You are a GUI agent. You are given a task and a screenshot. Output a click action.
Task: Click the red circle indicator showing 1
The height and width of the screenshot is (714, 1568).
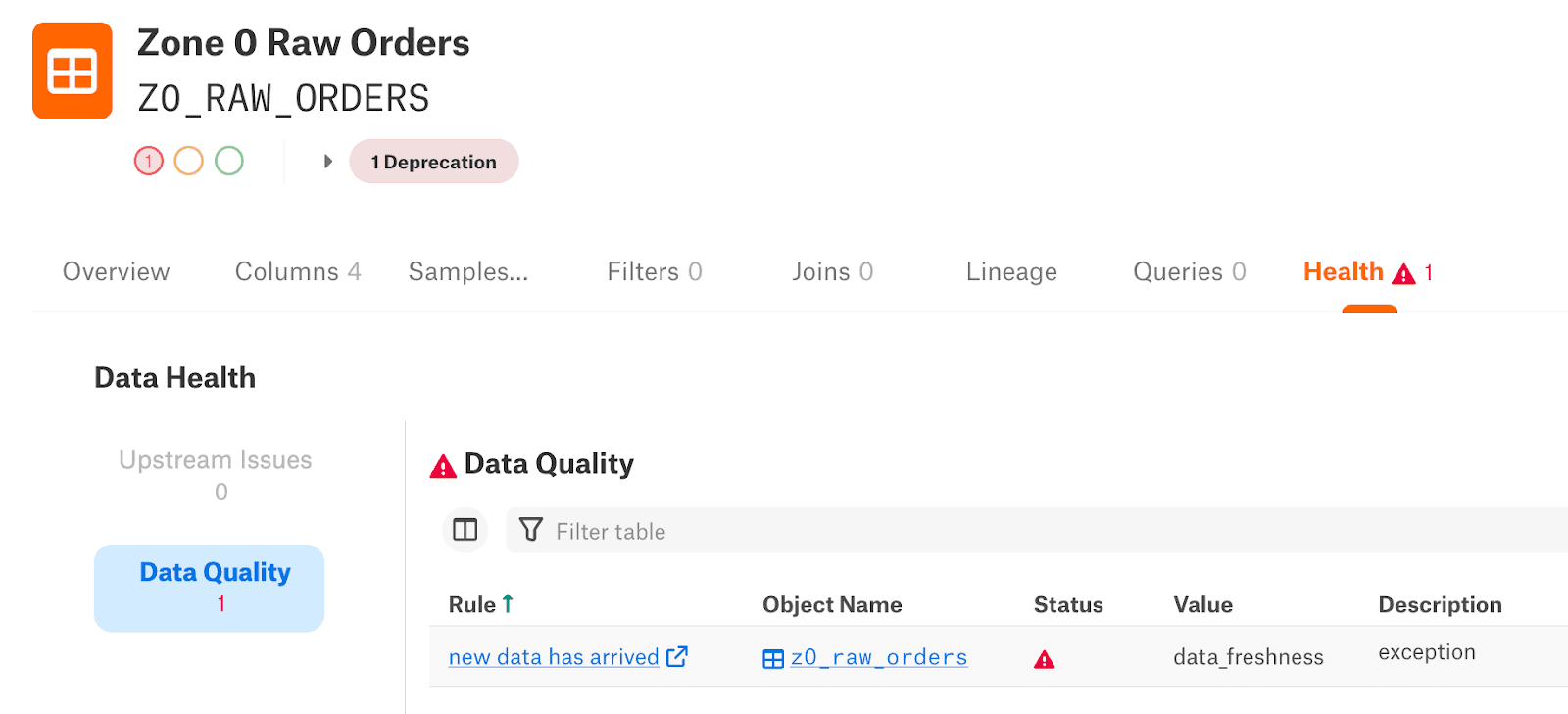pos(149,161)
